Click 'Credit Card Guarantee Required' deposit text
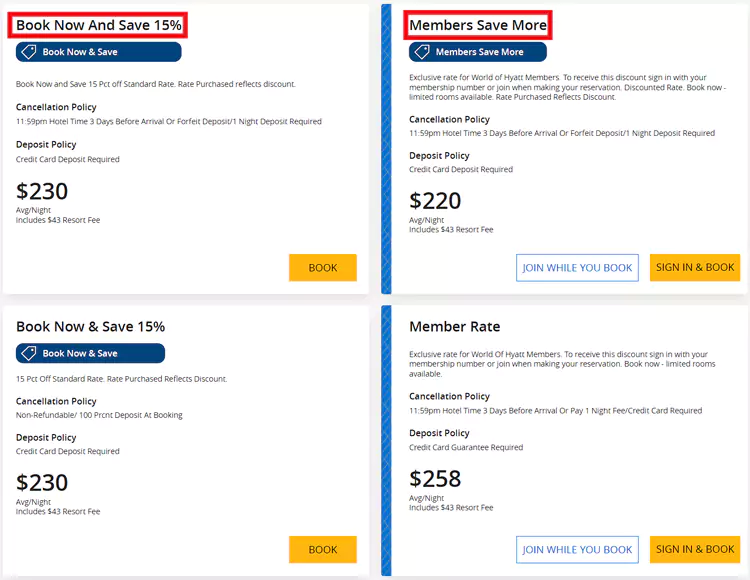The height and width of the screenshot is (580, 750). point(466,448)
